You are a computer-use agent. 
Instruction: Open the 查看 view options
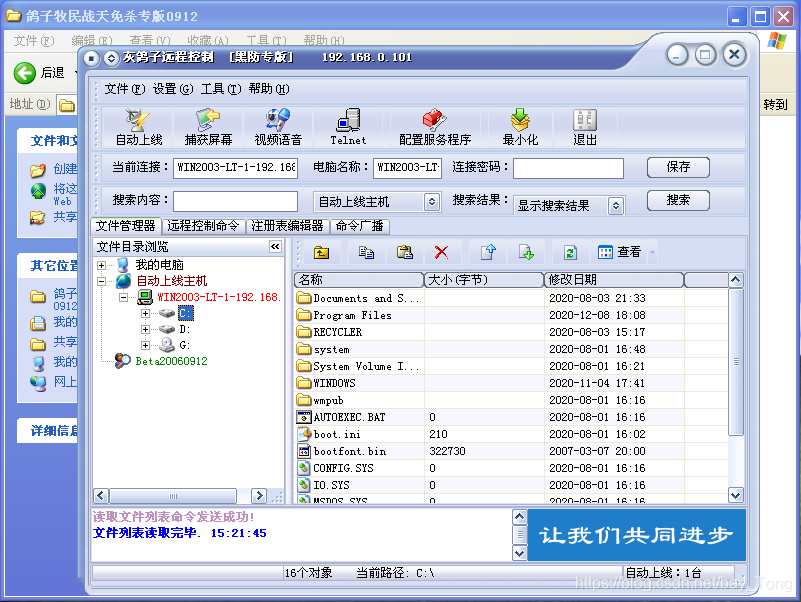[x=620, y=252]
